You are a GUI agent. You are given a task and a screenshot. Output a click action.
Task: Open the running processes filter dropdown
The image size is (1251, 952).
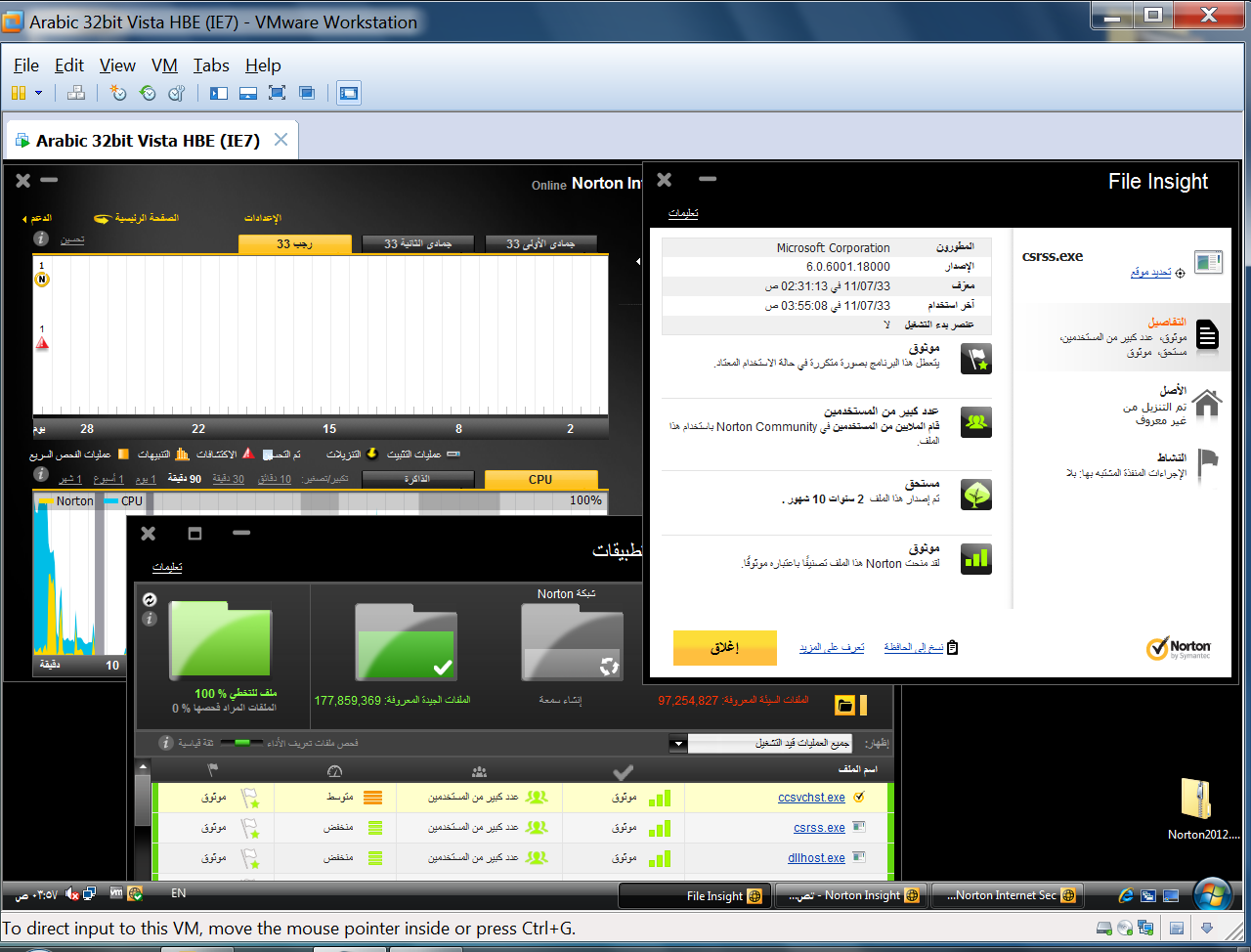click(677, 744)
